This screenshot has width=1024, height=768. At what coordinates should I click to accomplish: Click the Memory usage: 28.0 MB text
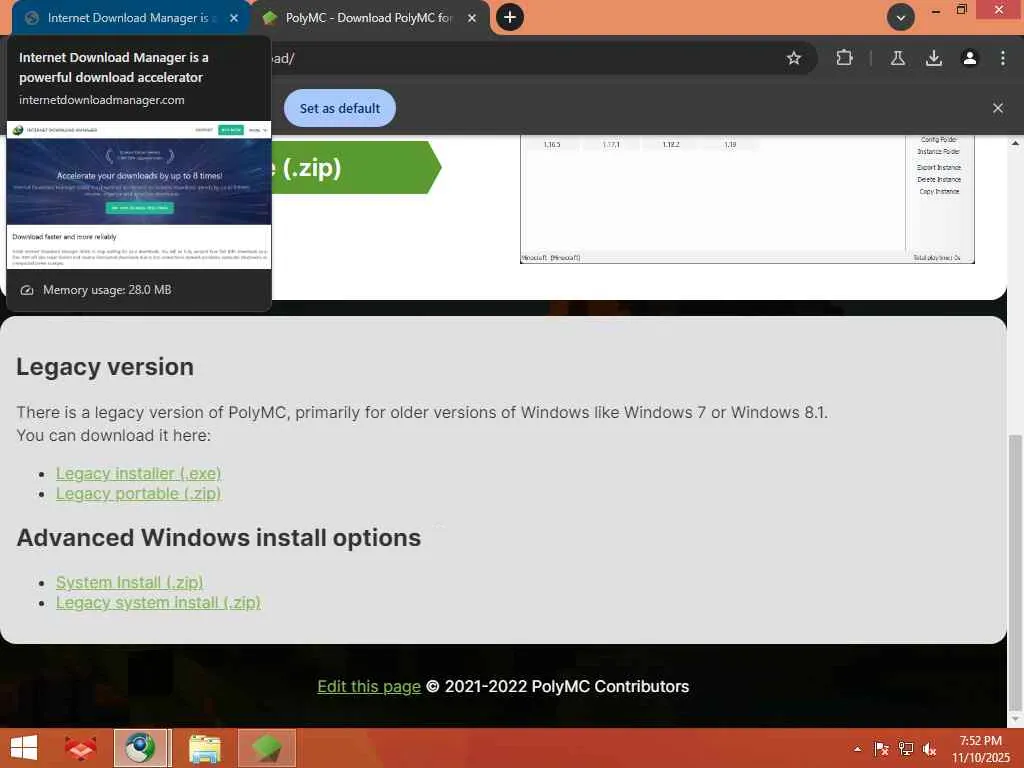[x=107, y=290]
